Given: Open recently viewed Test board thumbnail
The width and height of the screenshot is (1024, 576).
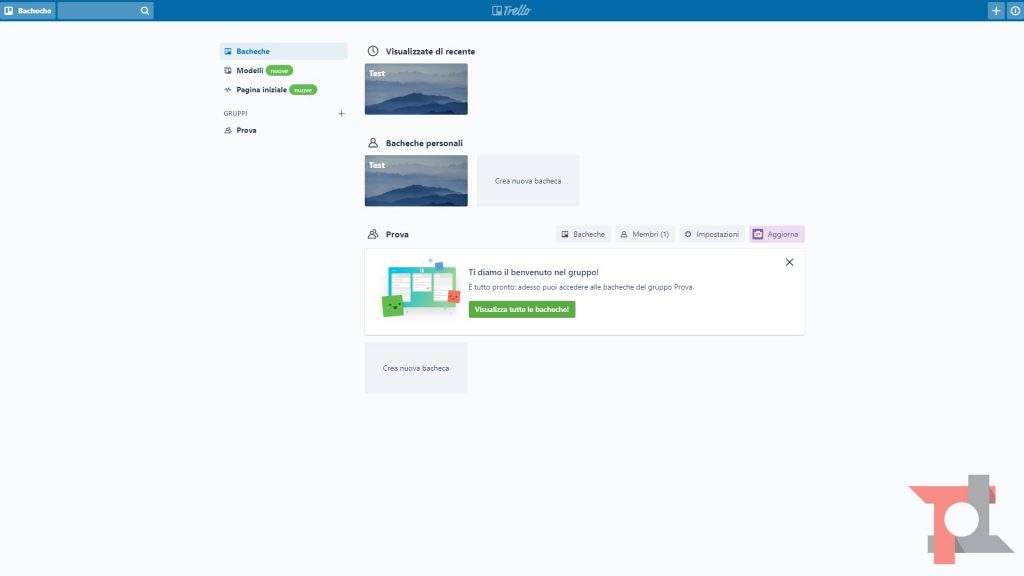Looking at the screenshot, I should (416, 89).
